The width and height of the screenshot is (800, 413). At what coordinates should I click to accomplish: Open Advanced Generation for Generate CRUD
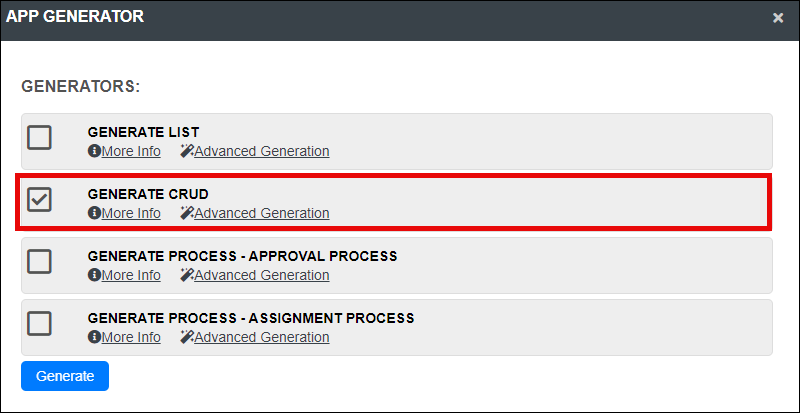click(x=262, y=213)
